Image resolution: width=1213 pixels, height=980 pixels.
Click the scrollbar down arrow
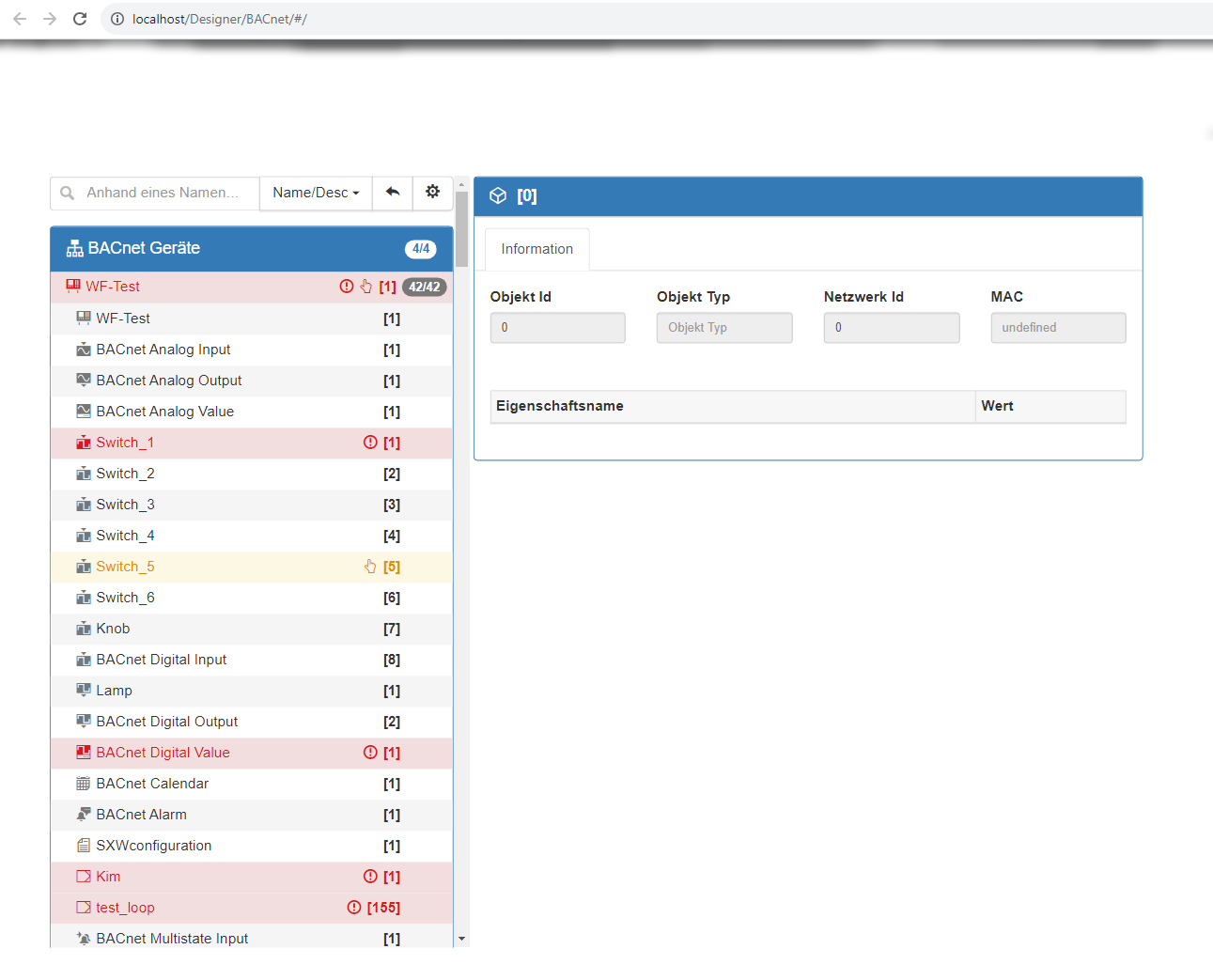[461, 939]
